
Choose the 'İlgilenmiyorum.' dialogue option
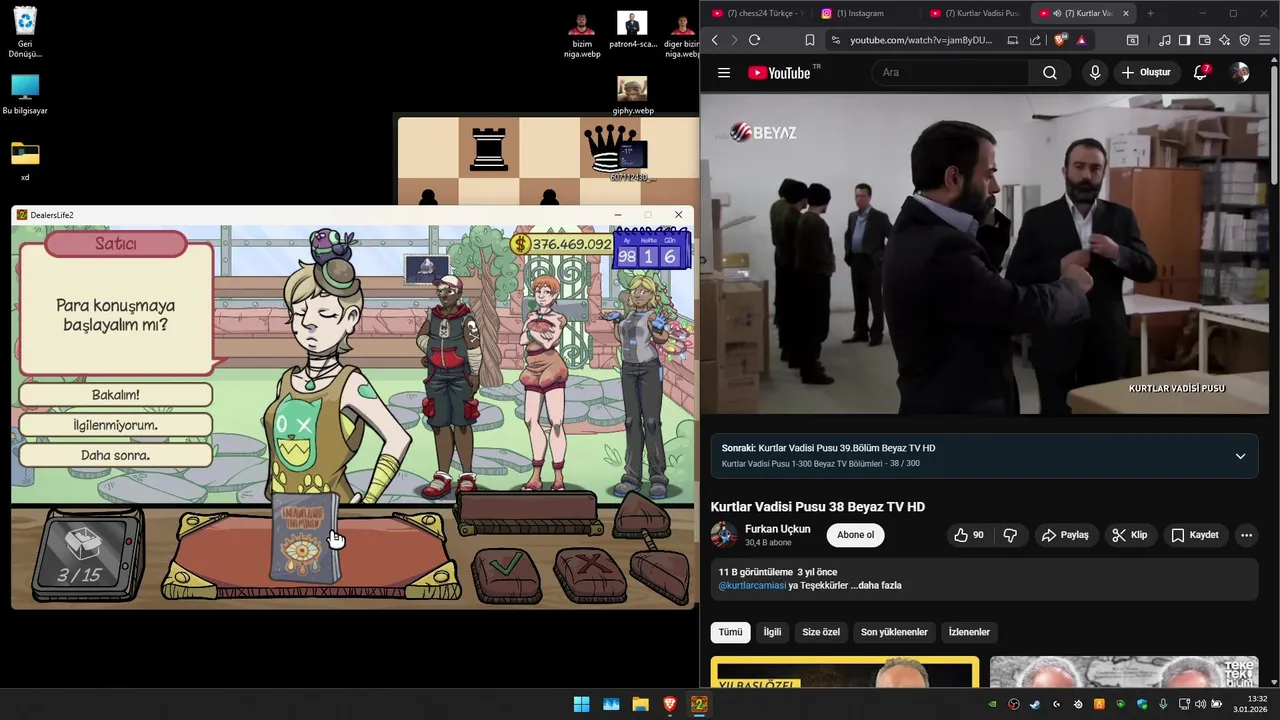tap(116, 425)
